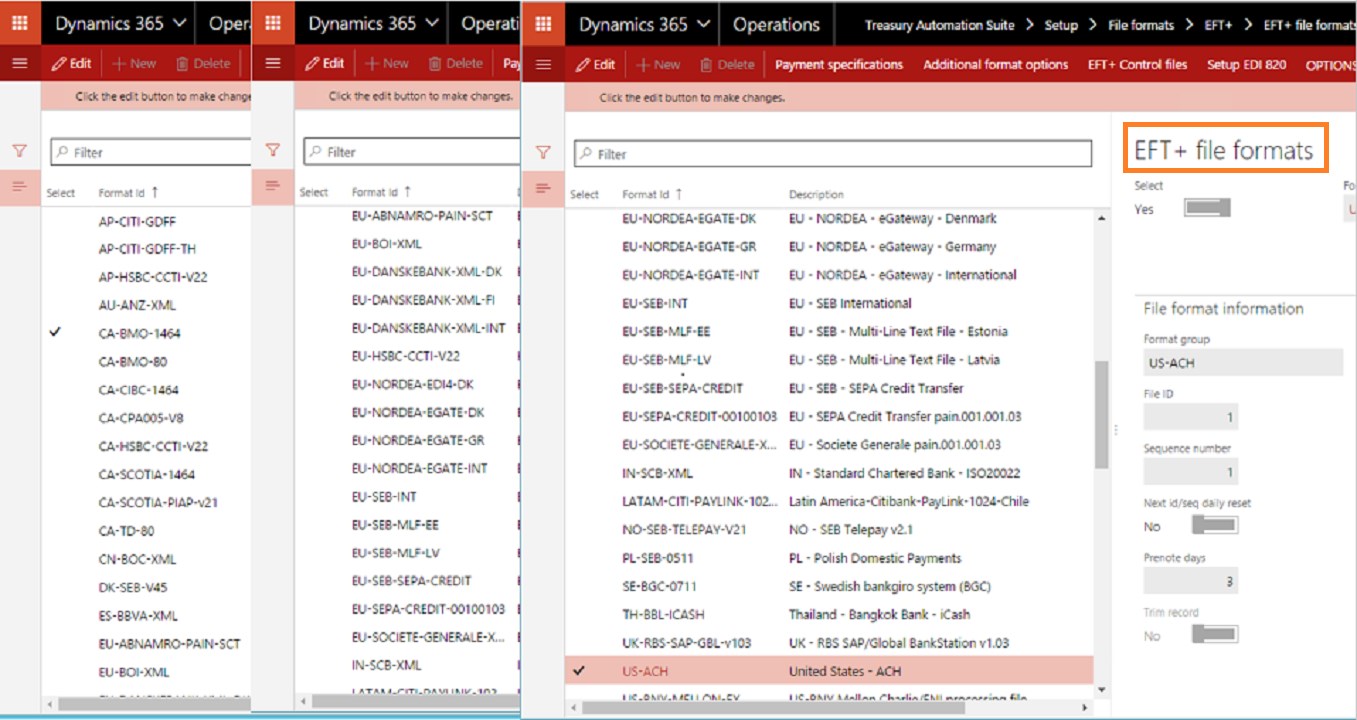Select AP-CITI-GDFF-TH row in left window
The height and width of the screenshot is (720, 1357).
tap(147, 249)
